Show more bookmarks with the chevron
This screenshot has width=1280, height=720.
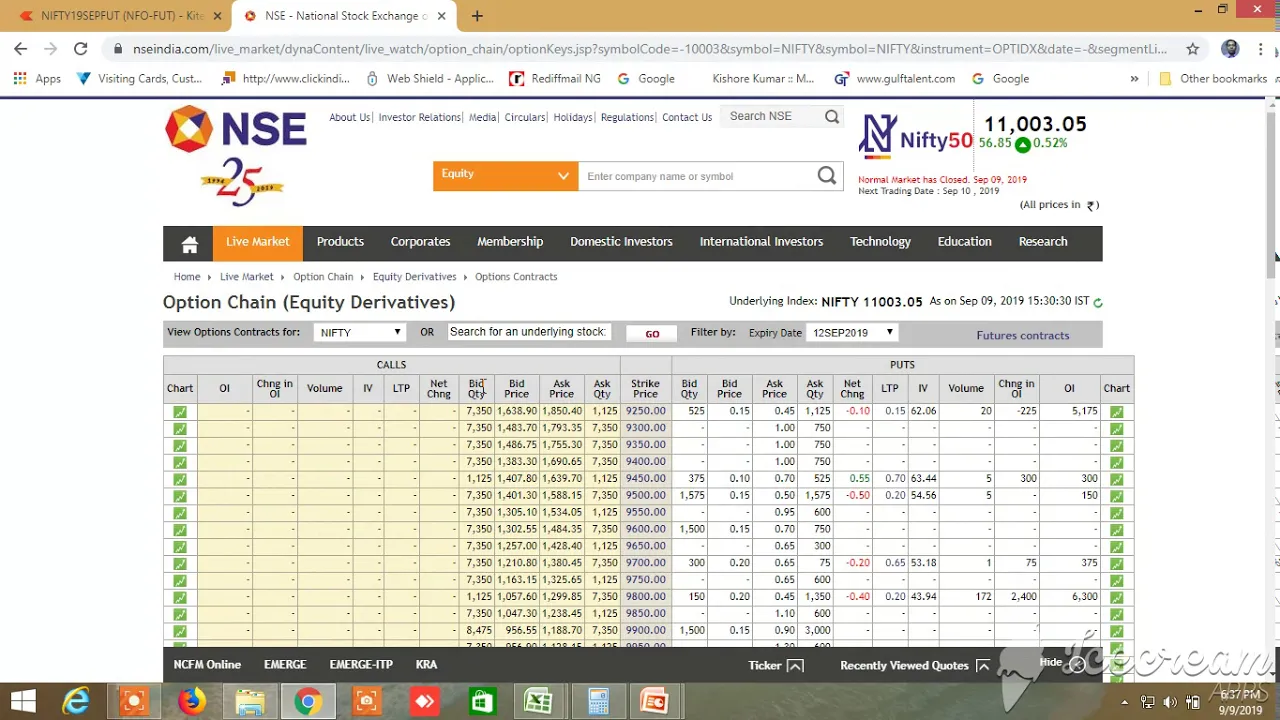(x=1134, y=78)
